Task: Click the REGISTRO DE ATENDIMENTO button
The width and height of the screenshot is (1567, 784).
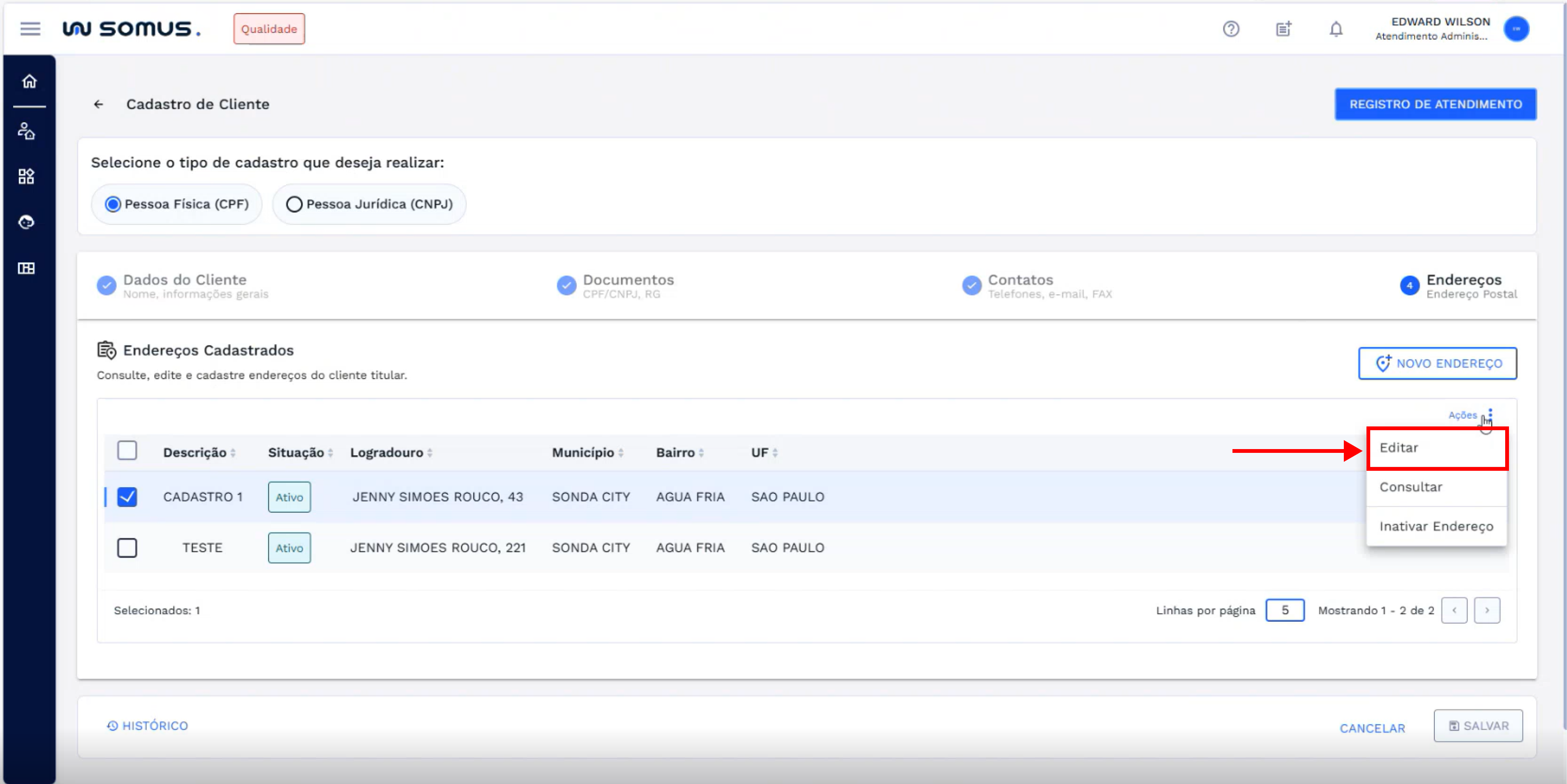Action: (1435, 105)
